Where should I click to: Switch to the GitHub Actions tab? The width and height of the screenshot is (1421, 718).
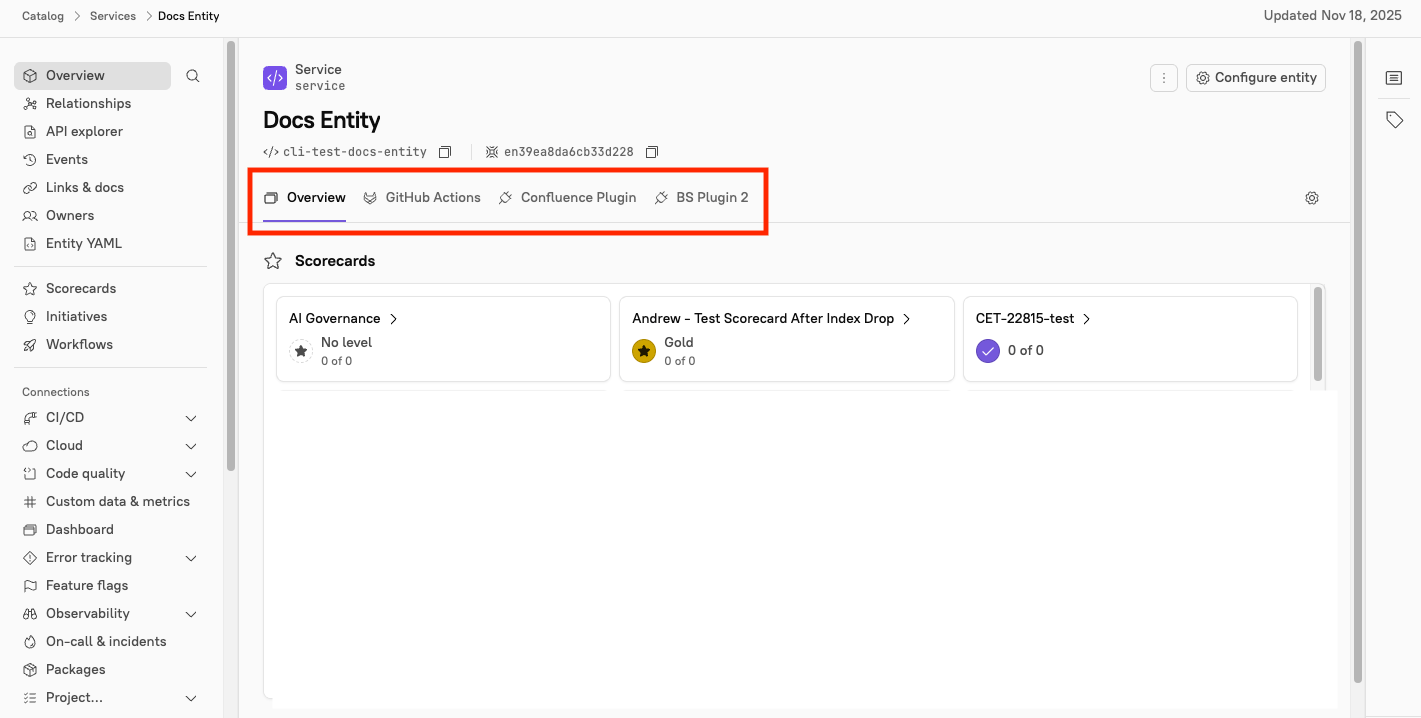point(422,198)
